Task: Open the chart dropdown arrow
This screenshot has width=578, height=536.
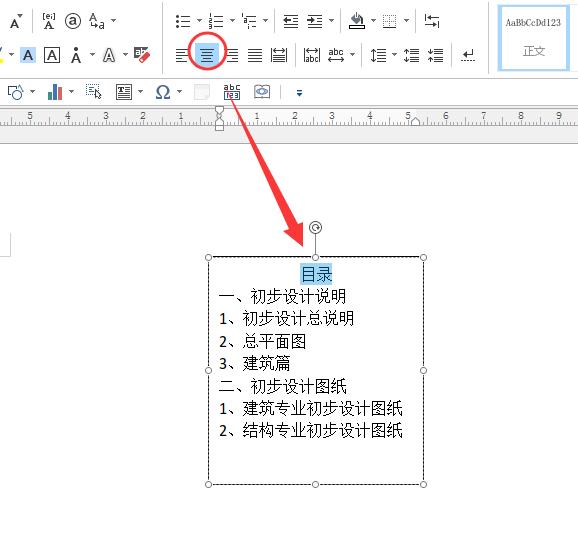Action: coord(72,91)
